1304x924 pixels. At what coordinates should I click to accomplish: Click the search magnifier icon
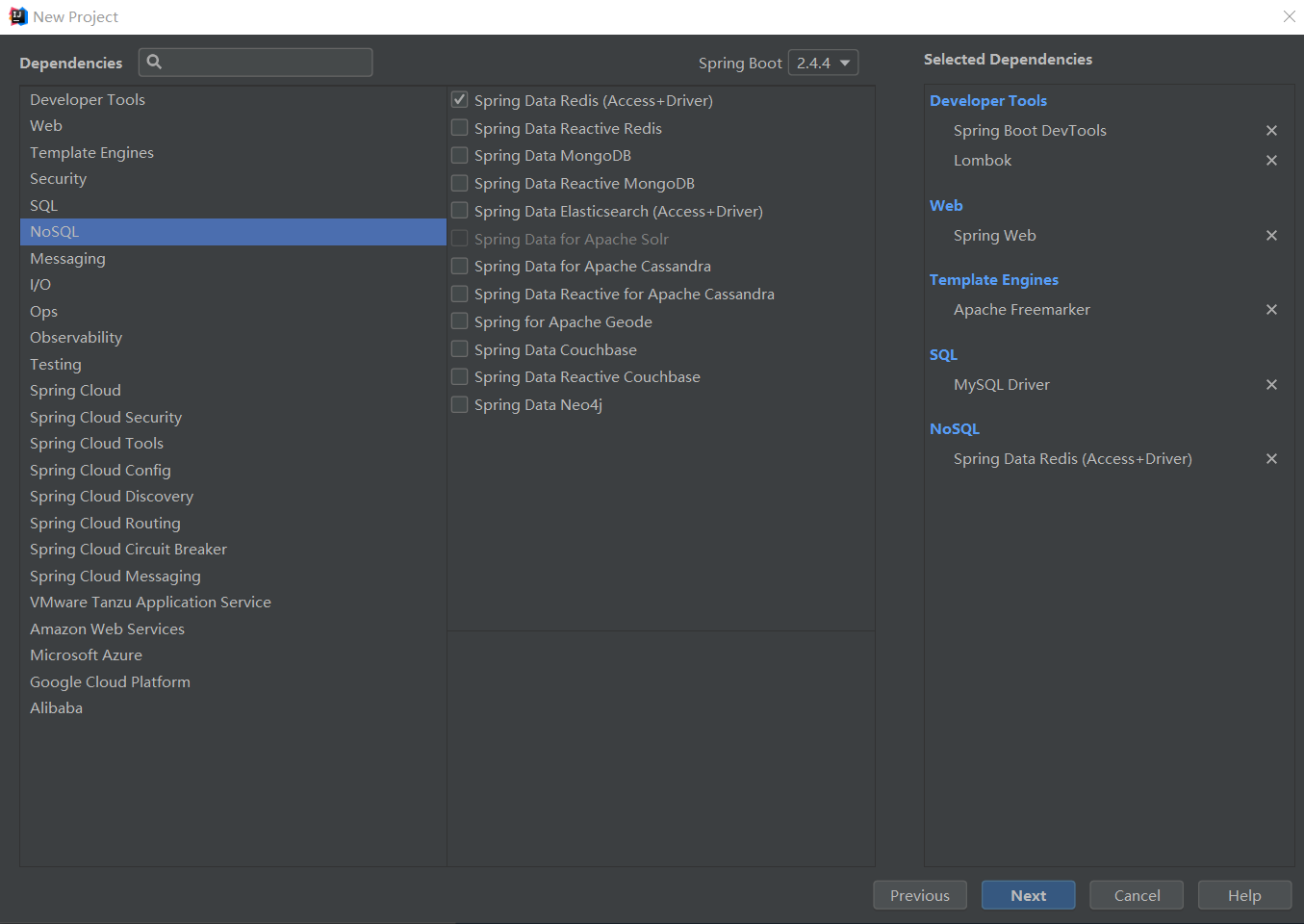(x=154, y=63)
